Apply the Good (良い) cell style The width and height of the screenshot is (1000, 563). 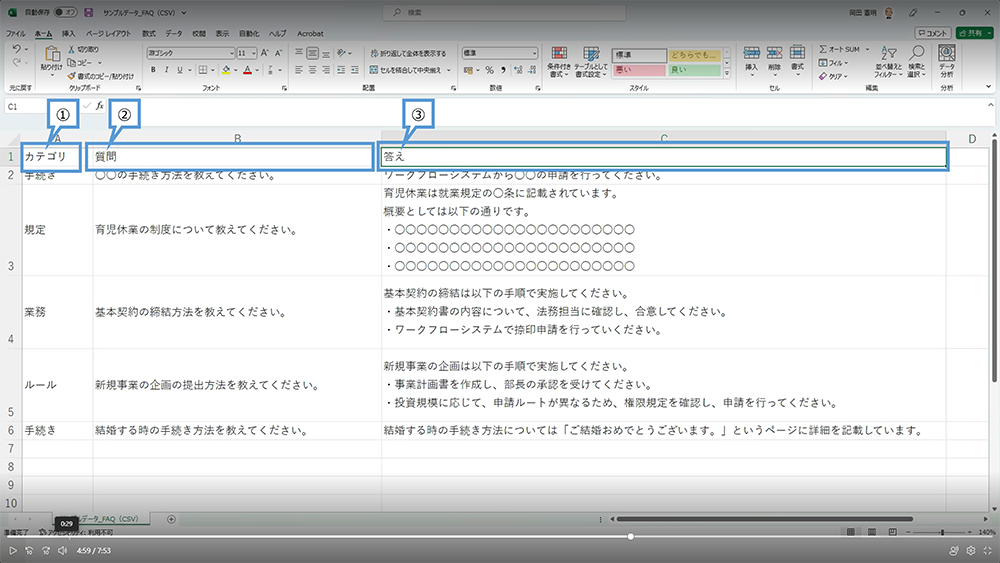694,70
